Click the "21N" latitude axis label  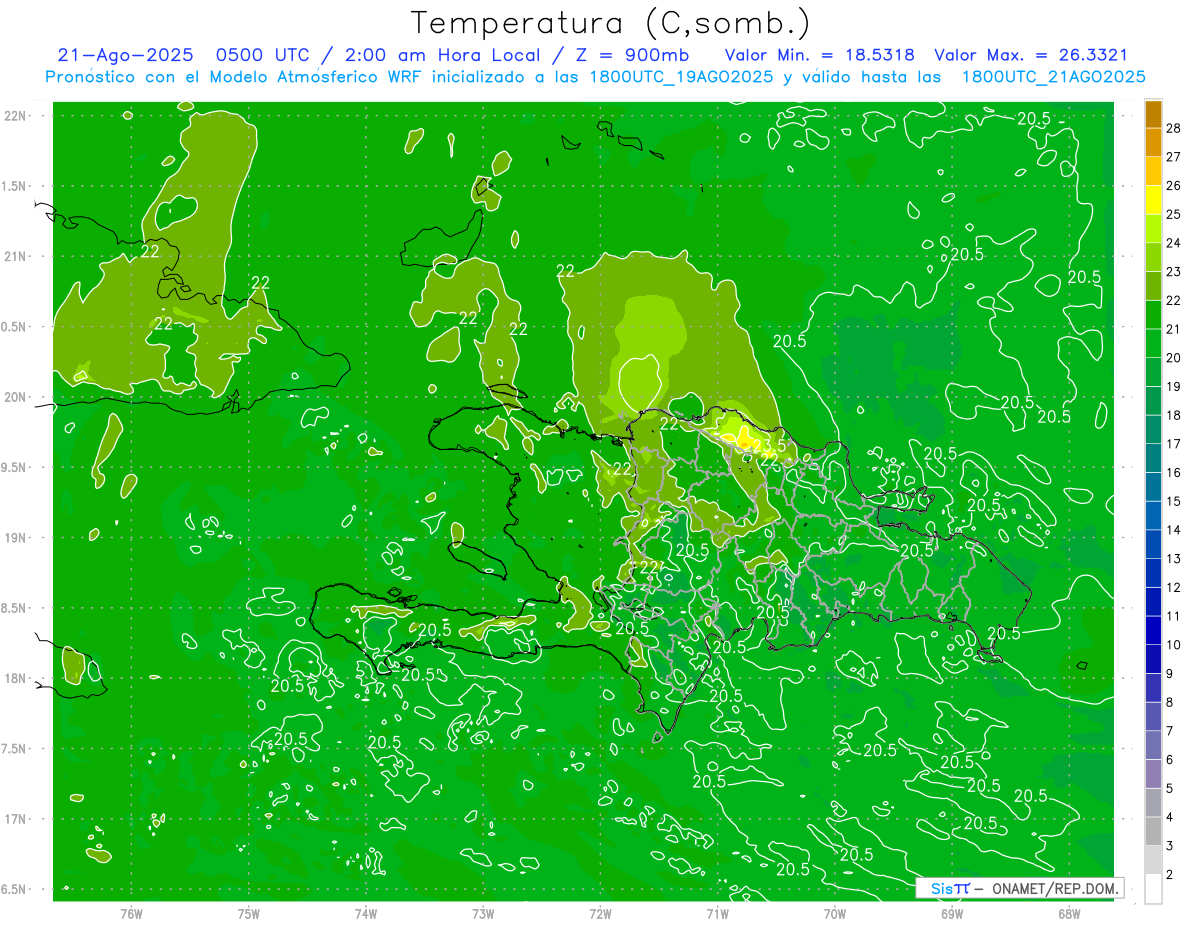pos(15,256)
